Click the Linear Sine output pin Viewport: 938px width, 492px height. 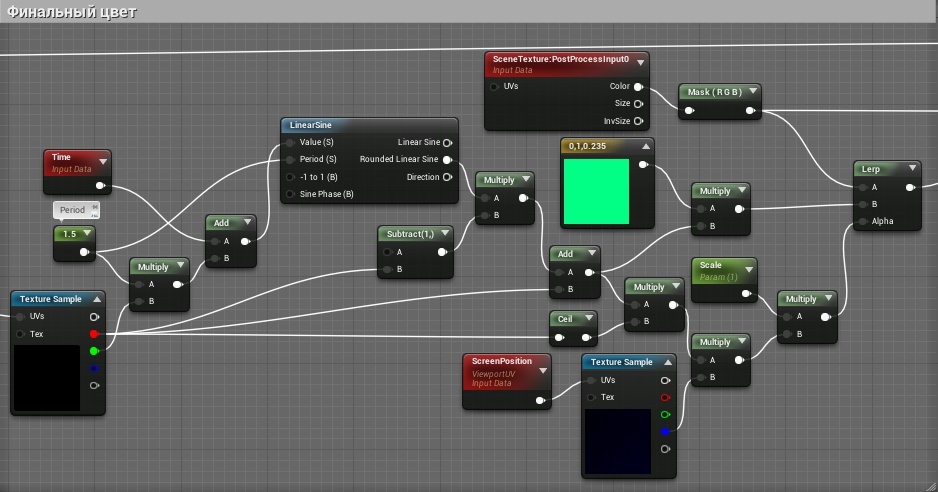point(447,142)
